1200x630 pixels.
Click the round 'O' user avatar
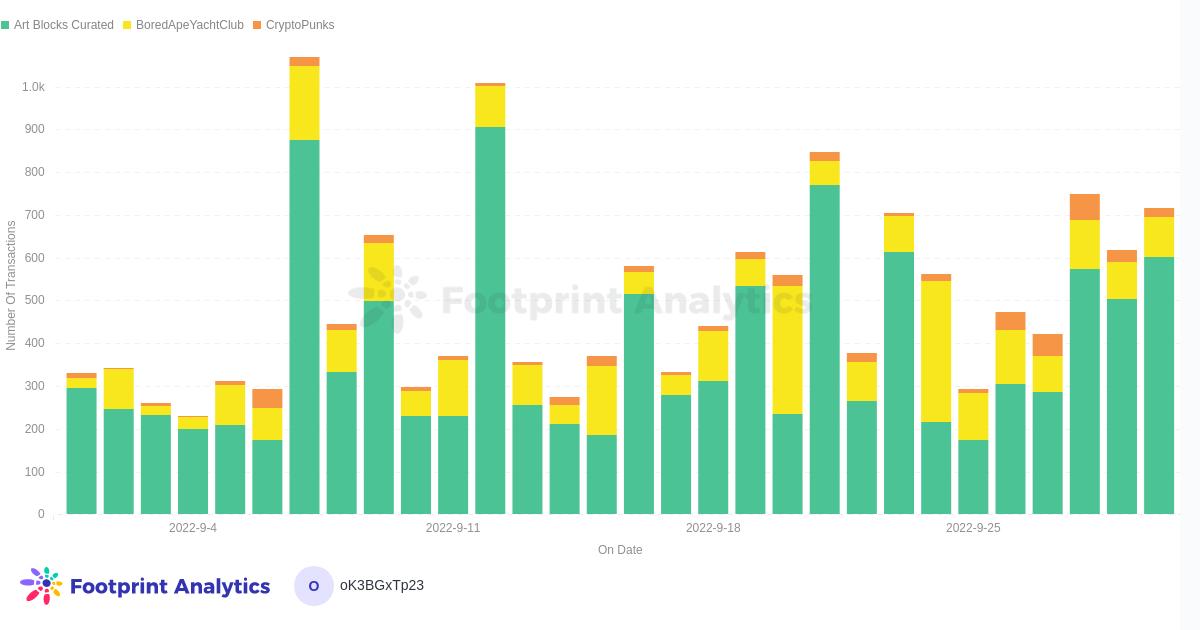click(314, 586)
